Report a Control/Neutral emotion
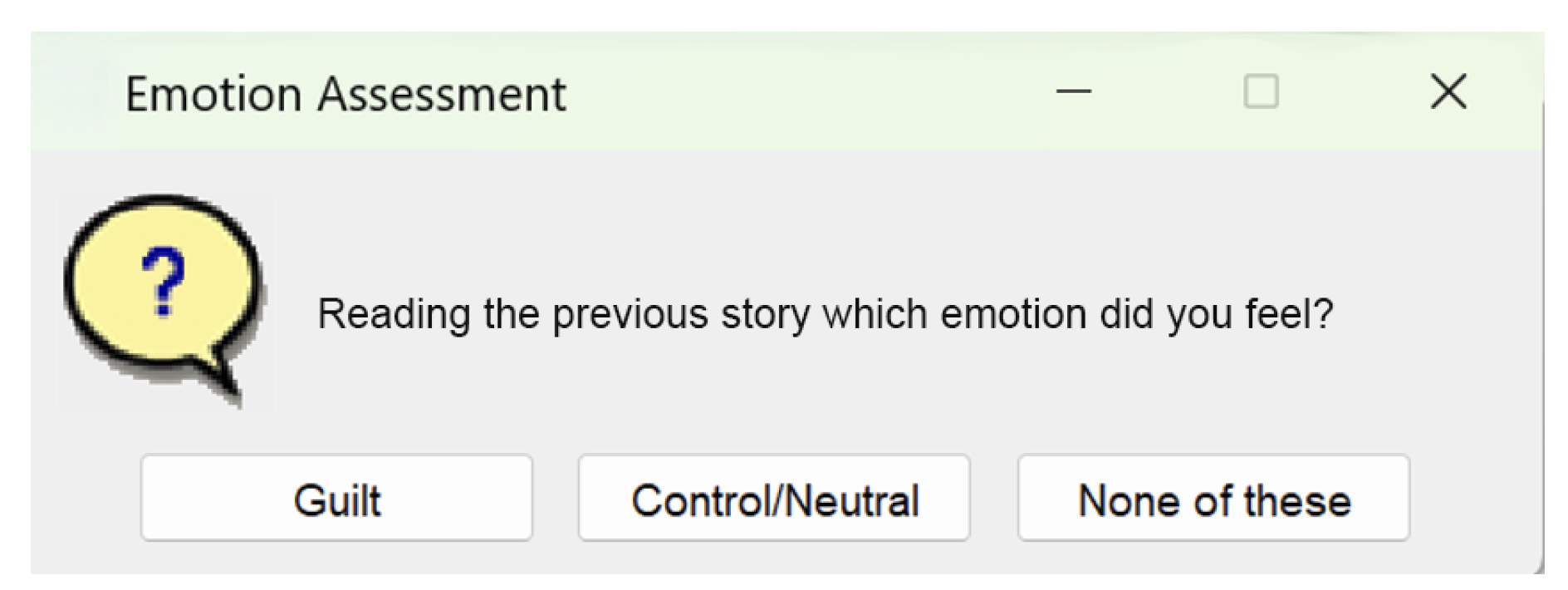This screenshot has width=1568, height=590. pos(774,499)
